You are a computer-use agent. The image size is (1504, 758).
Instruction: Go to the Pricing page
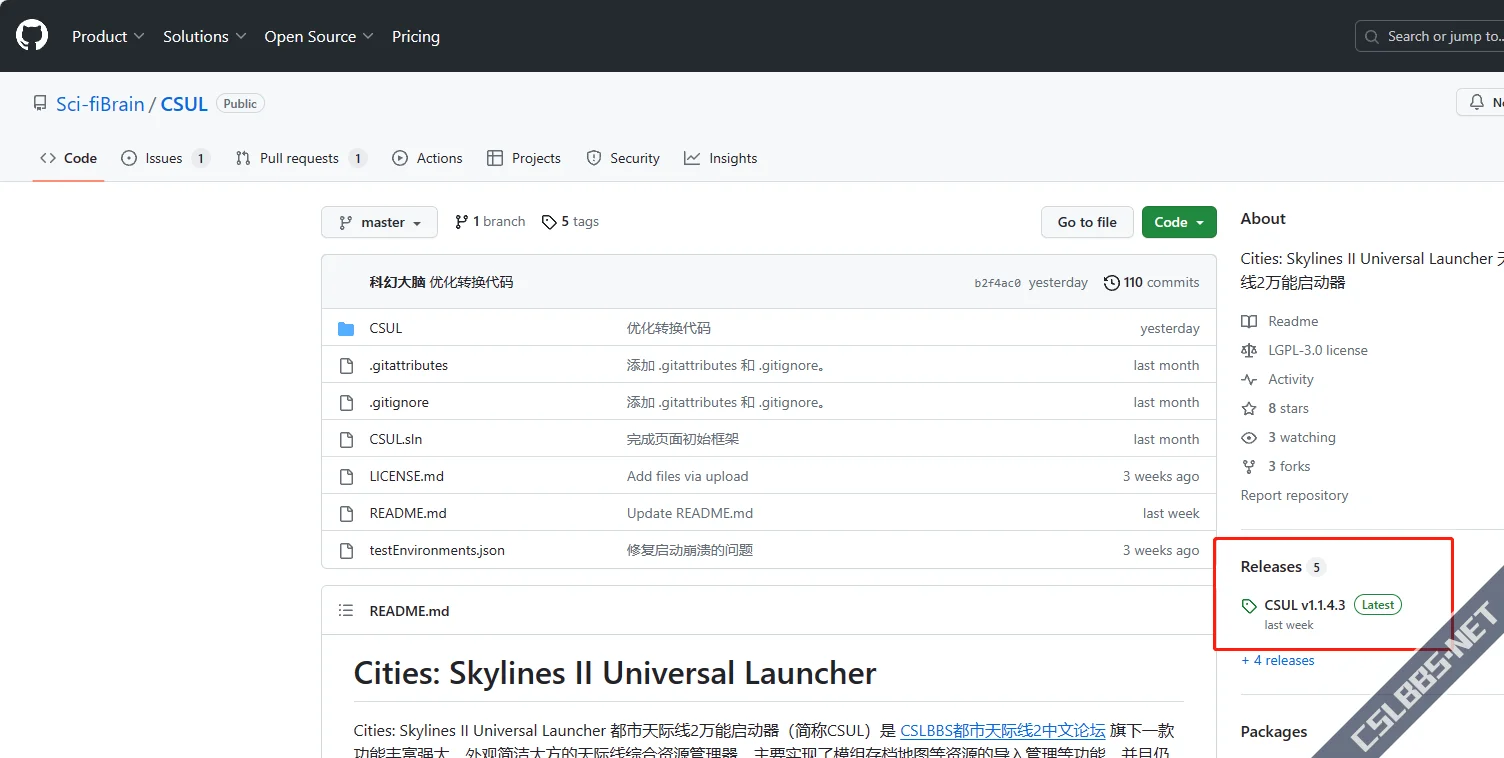point(416,36)
